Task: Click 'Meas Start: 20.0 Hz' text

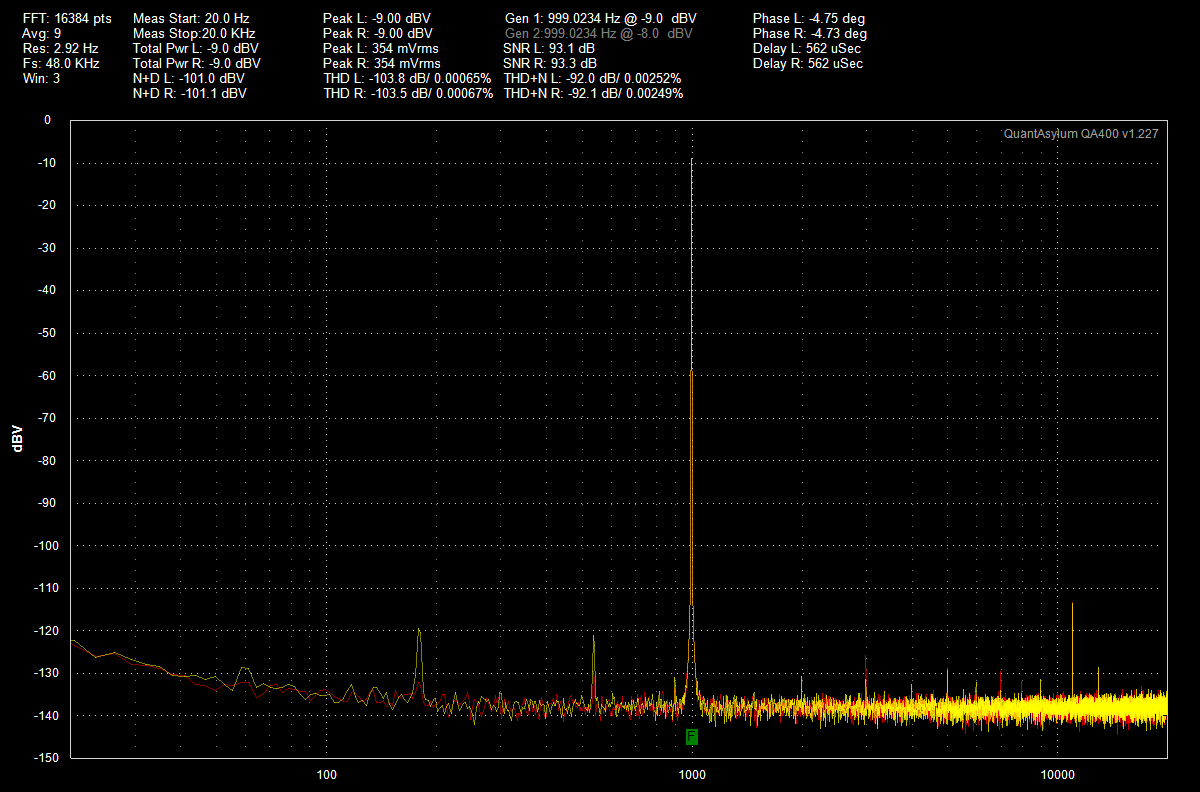Action: [x=191, y=19]
